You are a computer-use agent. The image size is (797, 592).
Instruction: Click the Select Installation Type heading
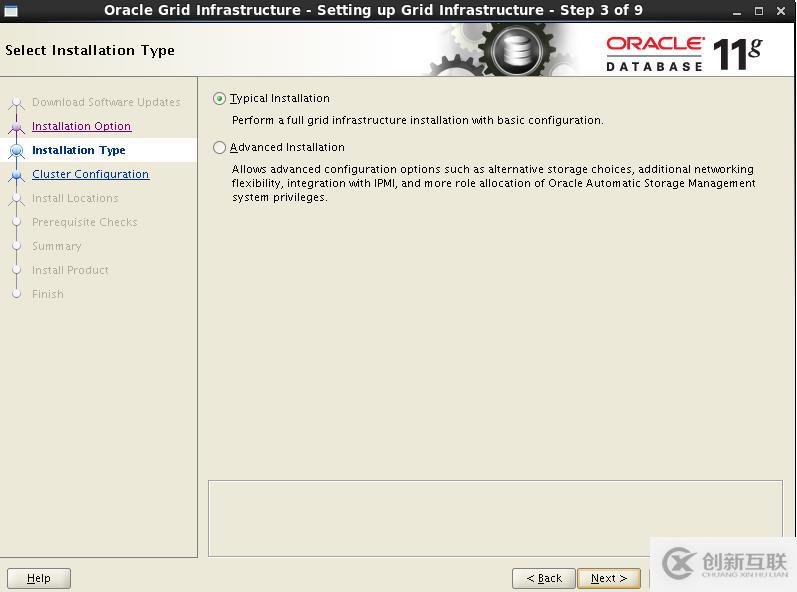pyautogui.click(x=90, y=50)
